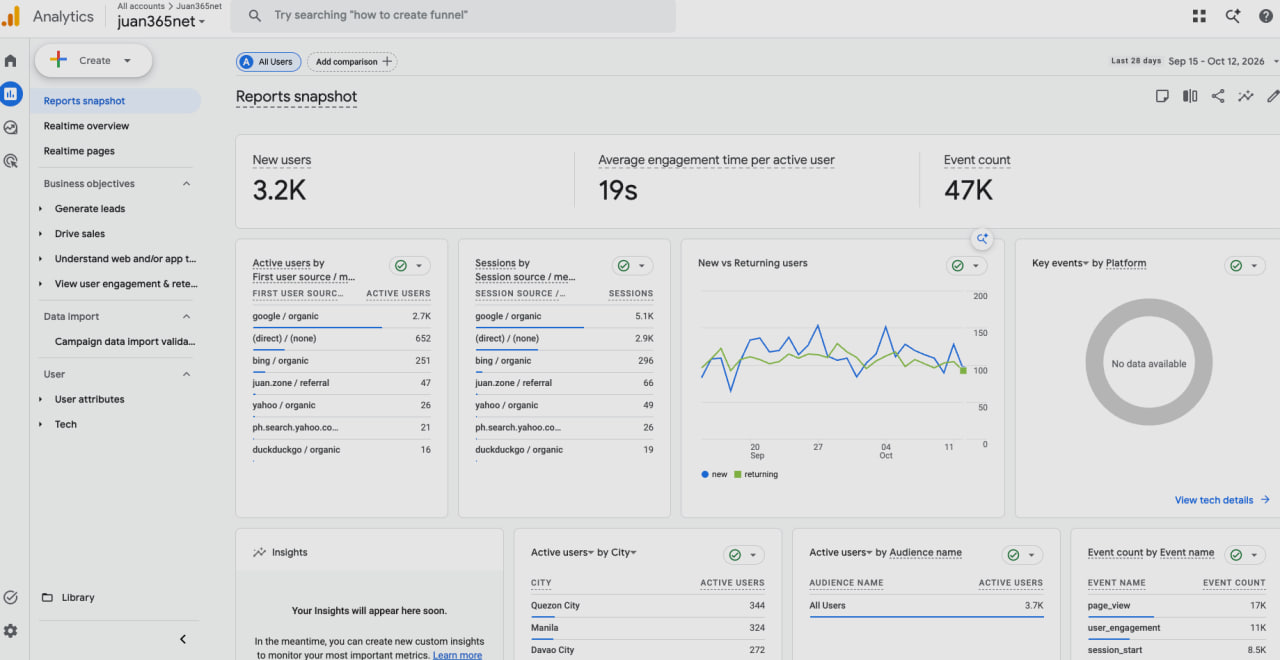This screenshot has height=660, width=1280.
Task: Click the Help question mark icon
Action: pos(1266,16)
